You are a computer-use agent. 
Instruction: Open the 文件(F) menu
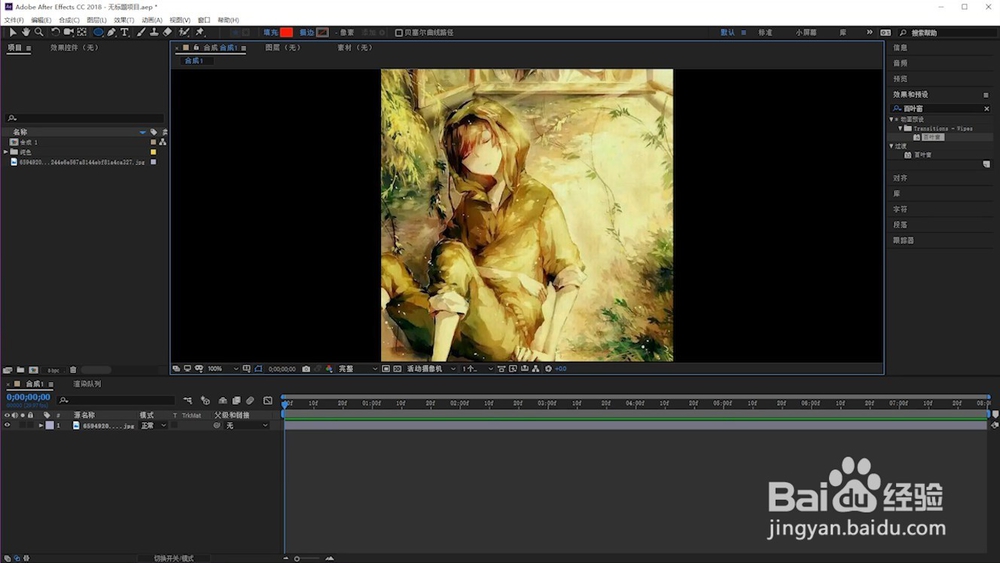pos(13,20)
